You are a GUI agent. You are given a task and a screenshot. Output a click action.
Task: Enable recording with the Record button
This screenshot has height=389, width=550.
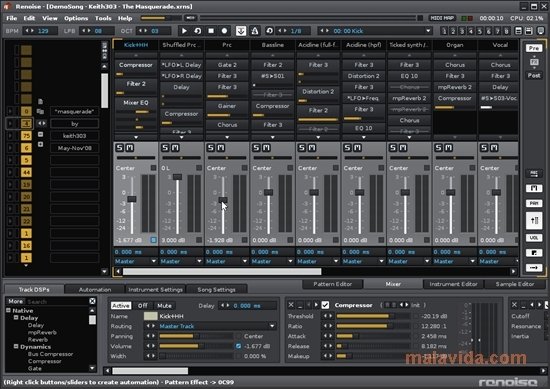[224, 31]
